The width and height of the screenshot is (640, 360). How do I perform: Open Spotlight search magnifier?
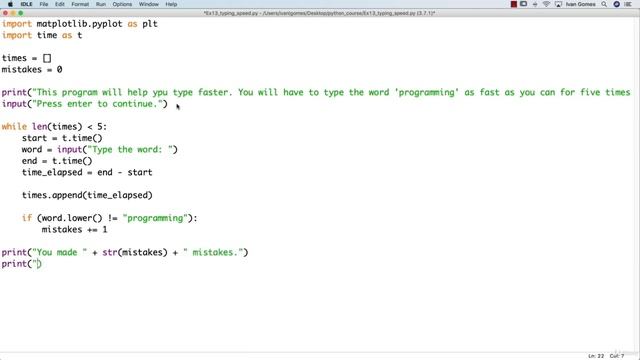(x=604, y=4)
